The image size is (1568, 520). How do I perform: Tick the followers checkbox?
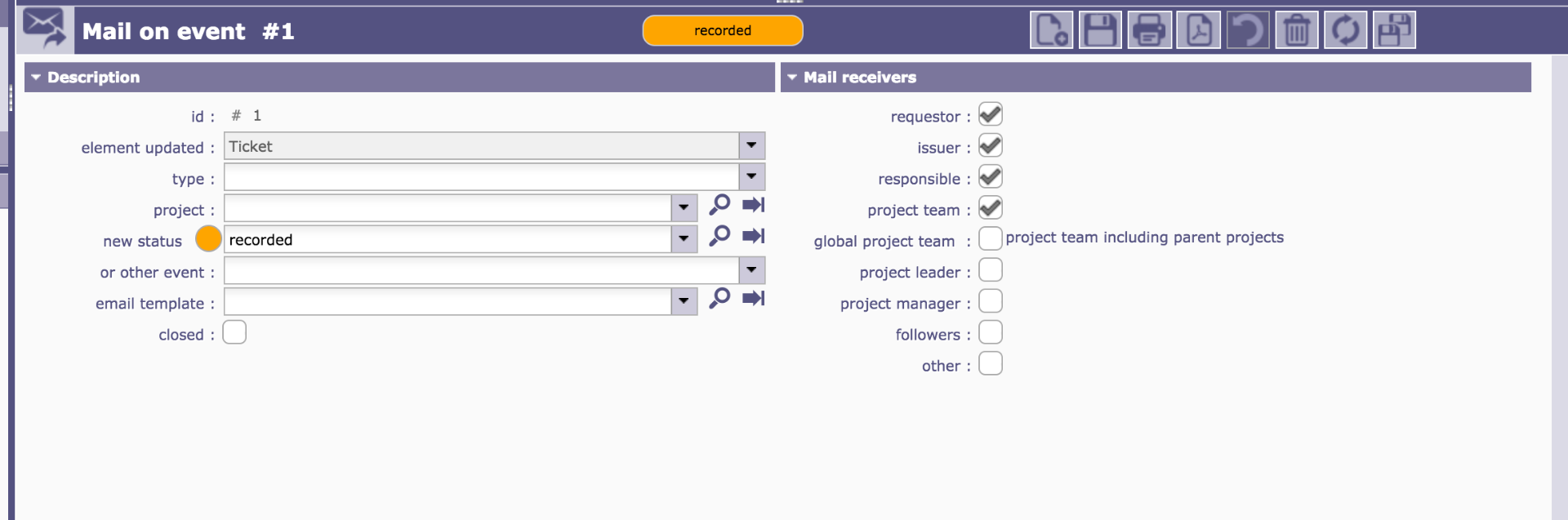990,332
